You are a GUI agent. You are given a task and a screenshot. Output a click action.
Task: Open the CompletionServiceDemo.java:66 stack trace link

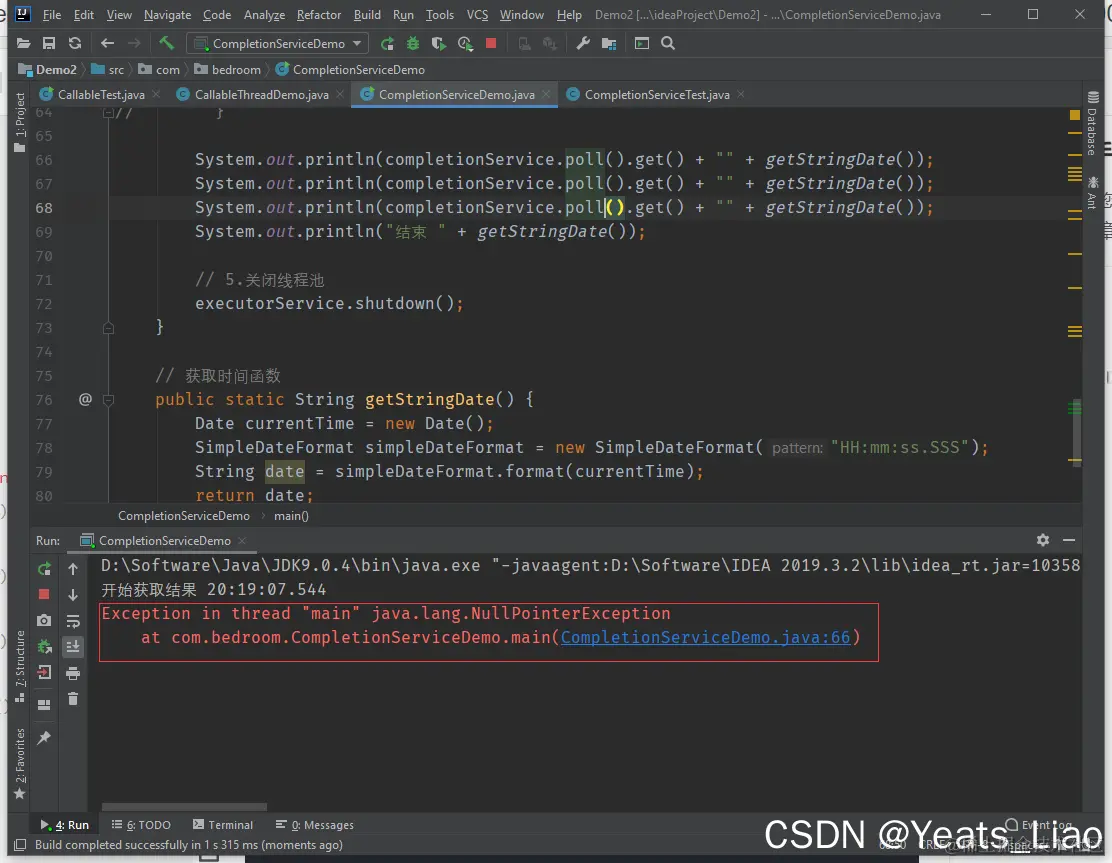706,637
